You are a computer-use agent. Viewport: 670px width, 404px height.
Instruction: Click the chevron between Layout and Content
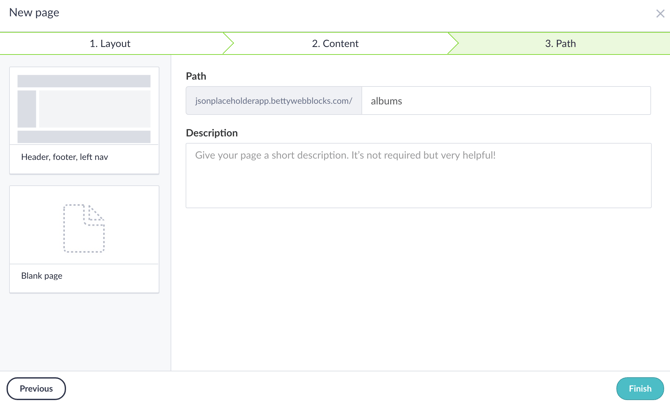(x=228, y=44)
